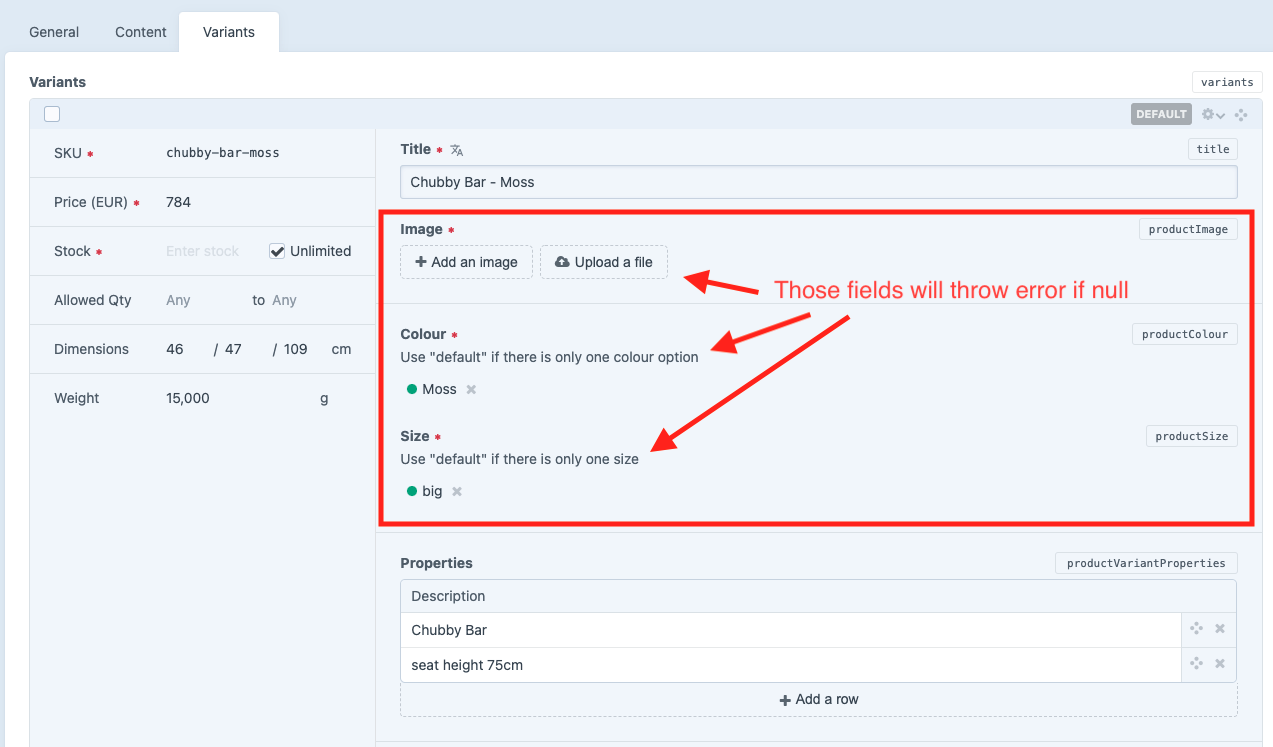The height and width of the screenshot is (747, 1273).
Task: Expand the gear dropdown chevron
Action: 1221,114
